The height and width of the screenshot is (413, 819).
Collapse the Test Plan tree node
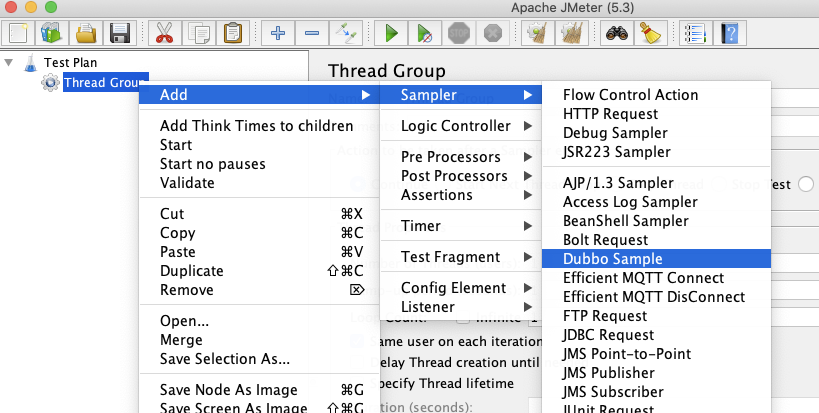coord(9,63)
